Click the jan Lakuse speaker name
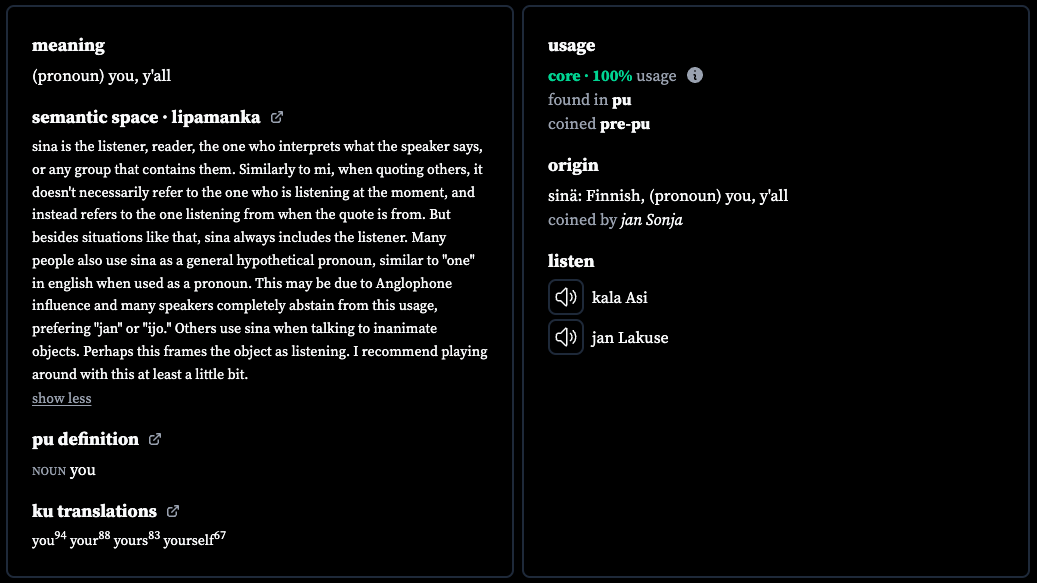This screenshot has width=1037, height=583. 630,338
